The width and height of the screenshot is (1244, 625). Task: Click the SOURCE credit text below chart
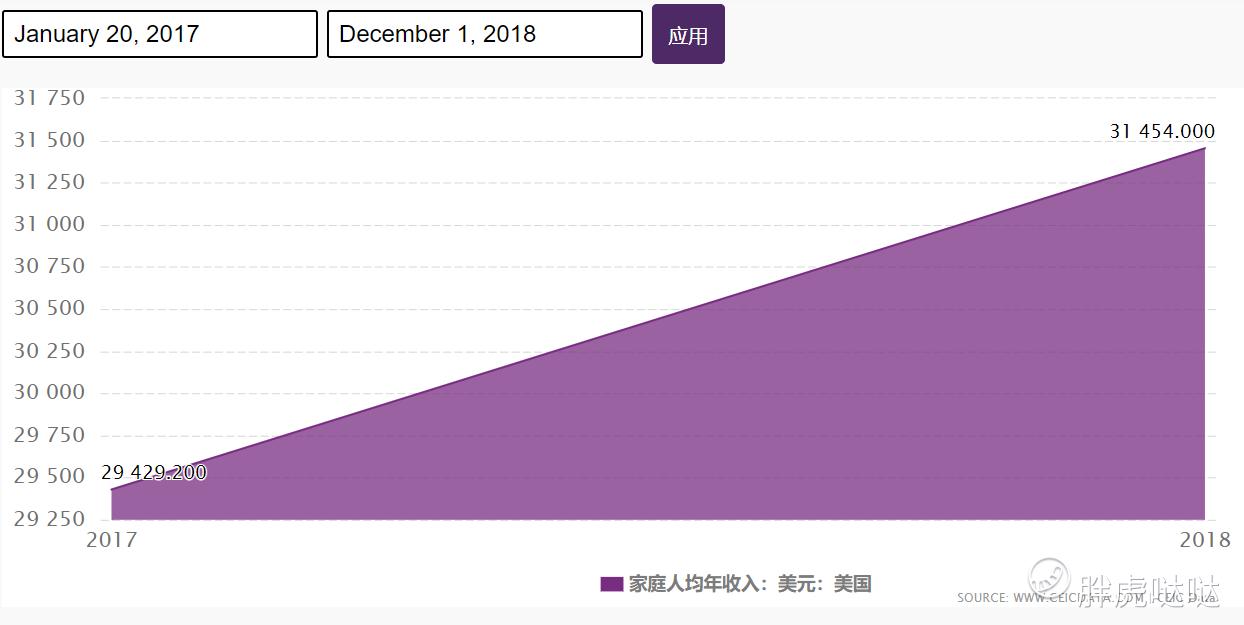(1087, 598)
